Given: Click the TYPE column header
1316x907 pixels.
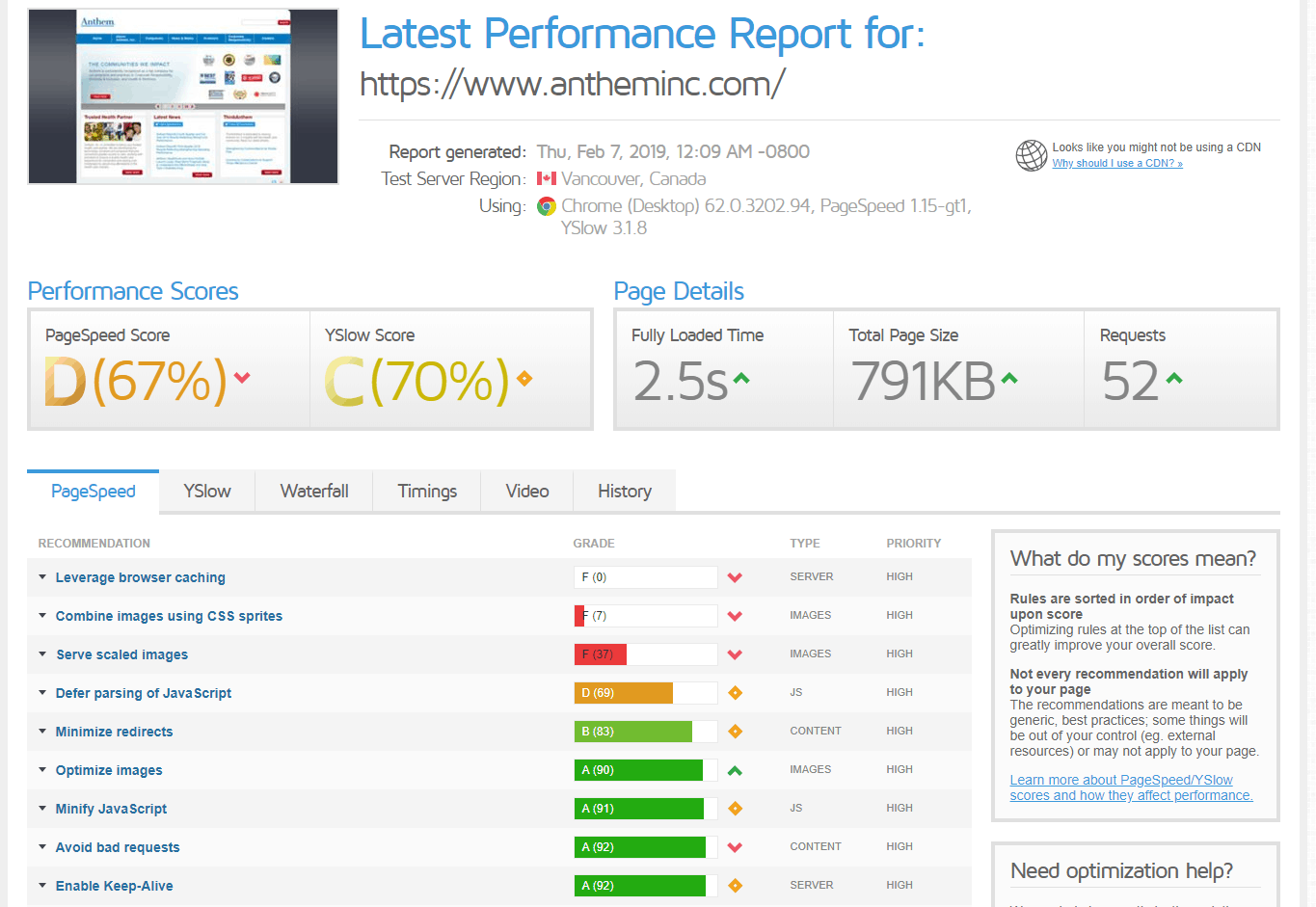Looking at the screenshot, I should (805, 544).
